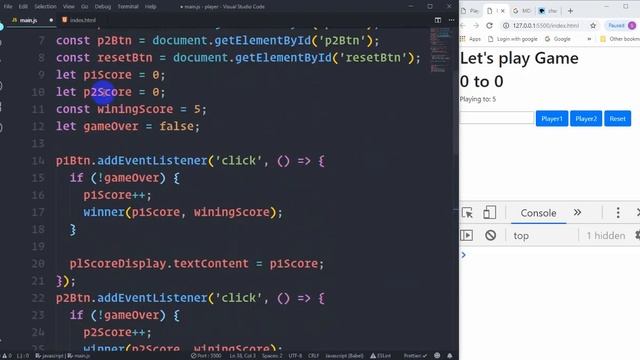Click the Ln/Col cursor position indicator
The height and width of the screenshot is (360, 640).
tap(242, 356)
